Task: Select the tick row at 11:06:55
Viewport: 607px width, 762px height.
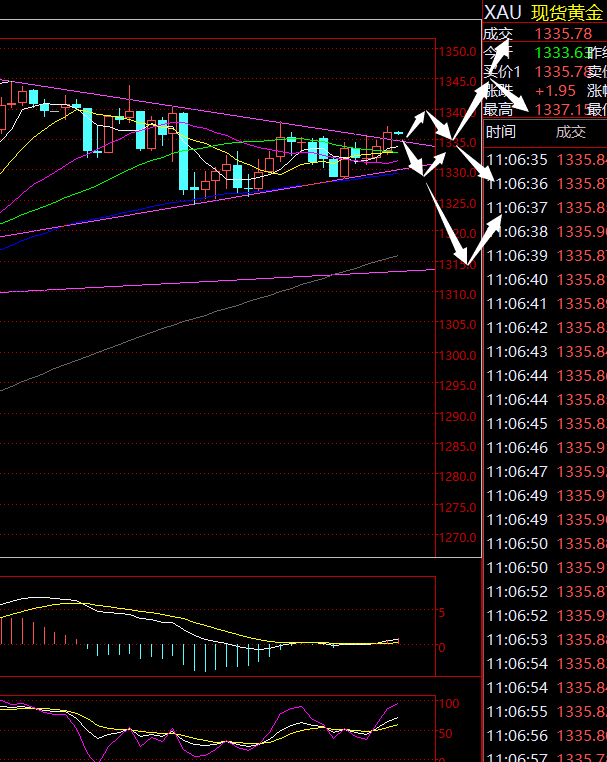Action: coord(546,712)
